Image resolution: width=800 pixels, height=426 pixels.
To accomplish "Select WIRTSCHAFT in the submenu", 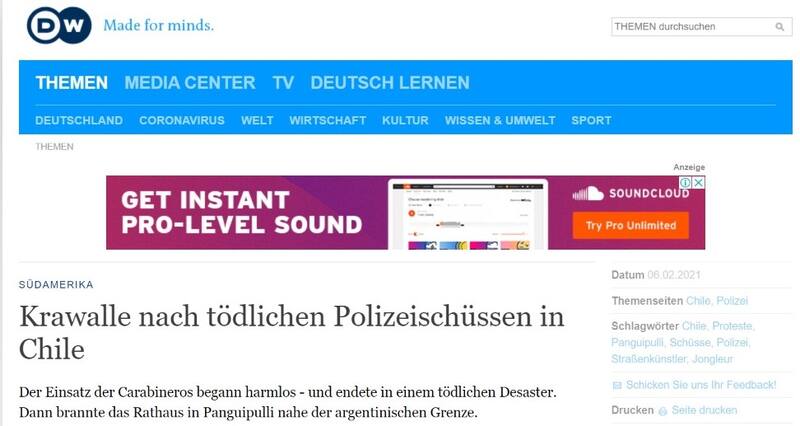I will (327, 121).
